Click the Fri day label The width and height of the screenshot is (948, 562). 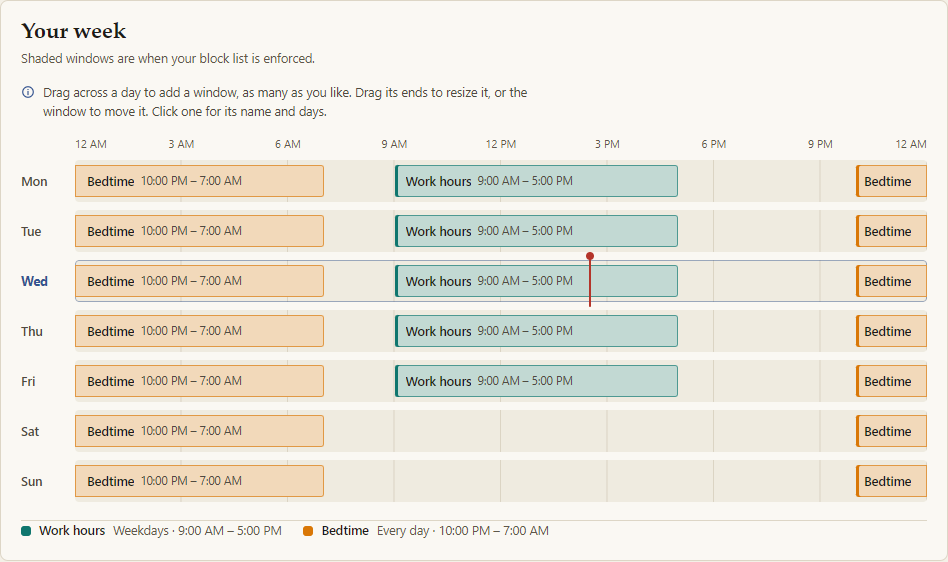point(28,381)
